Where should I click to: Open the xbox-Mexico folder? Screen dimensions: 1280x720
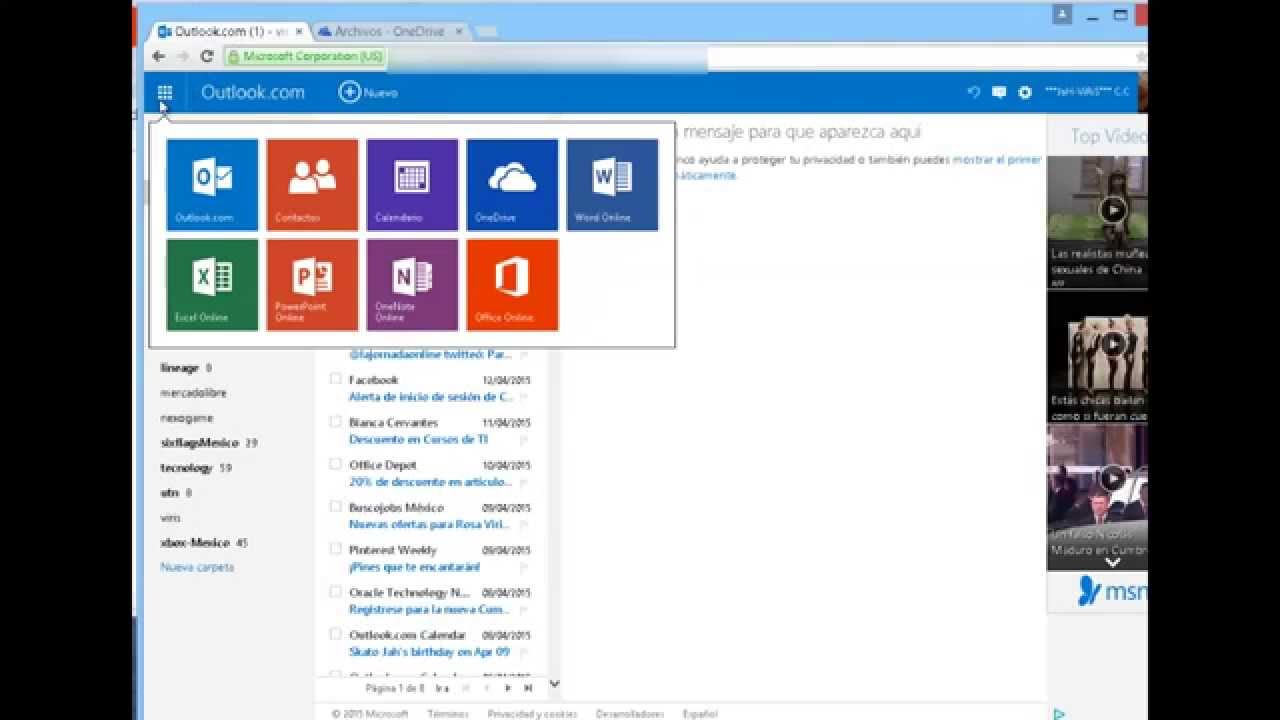(197, 543)
